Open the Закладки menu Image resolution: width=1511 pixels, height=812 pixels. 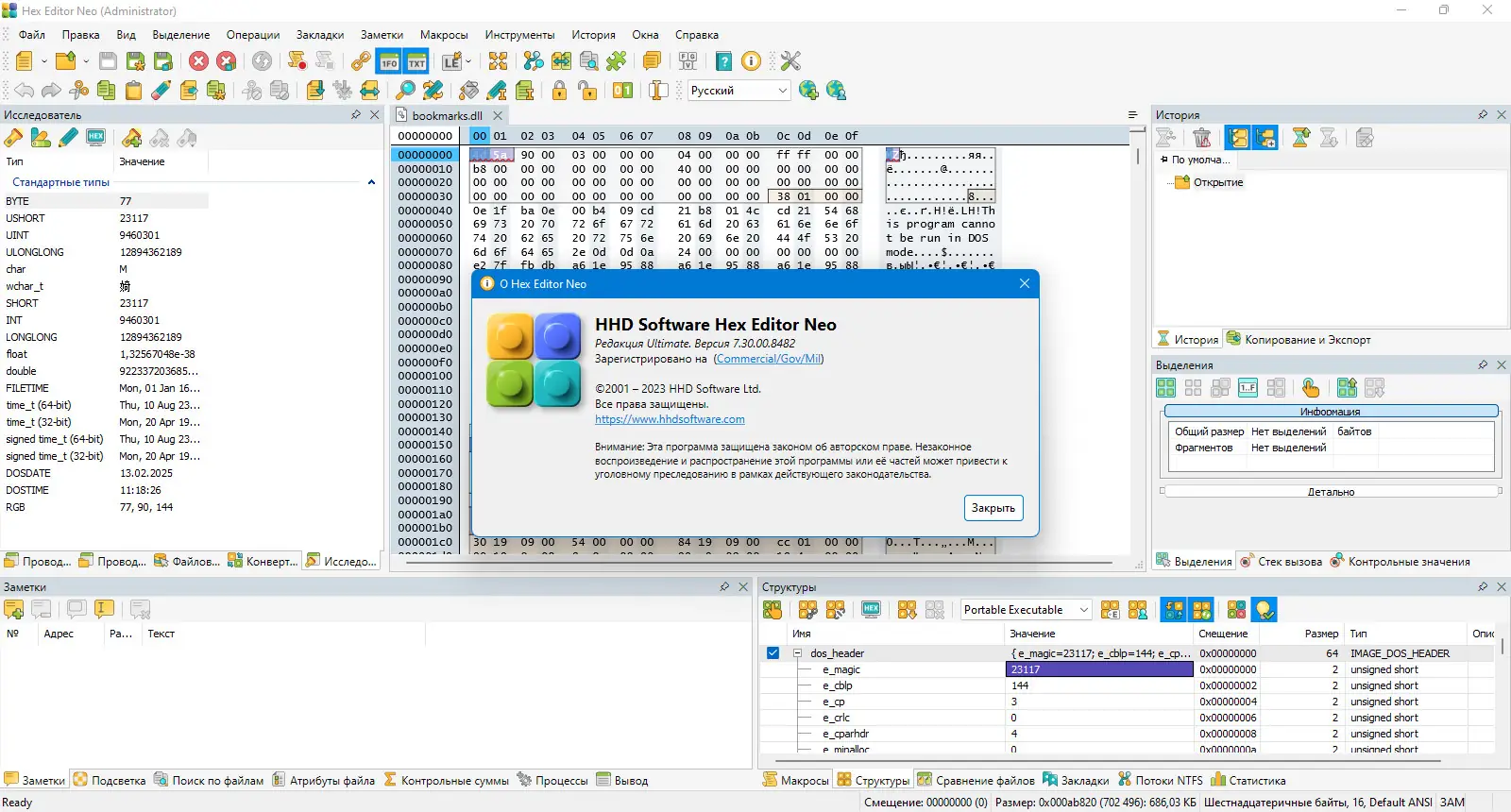click(x=320, y=35)
